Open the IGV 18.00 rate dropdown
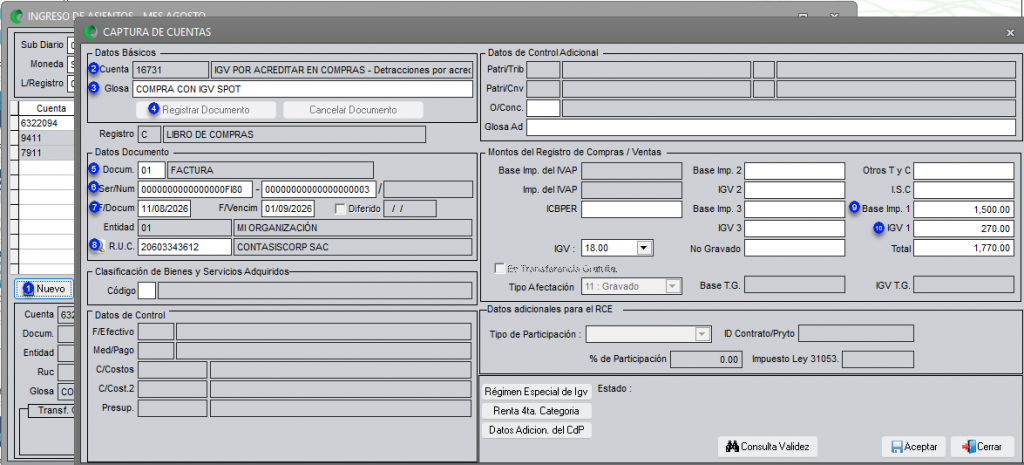The width and height of the screenshot is (1024, 465). point(643,248)
